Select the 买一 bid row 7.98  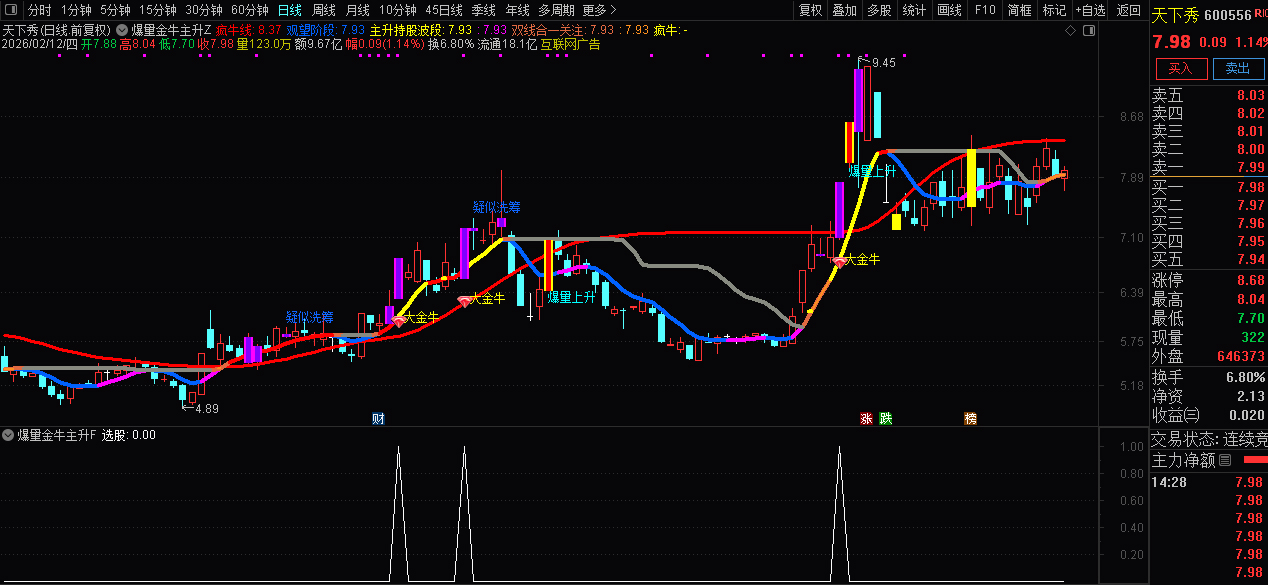(1209, 187)
